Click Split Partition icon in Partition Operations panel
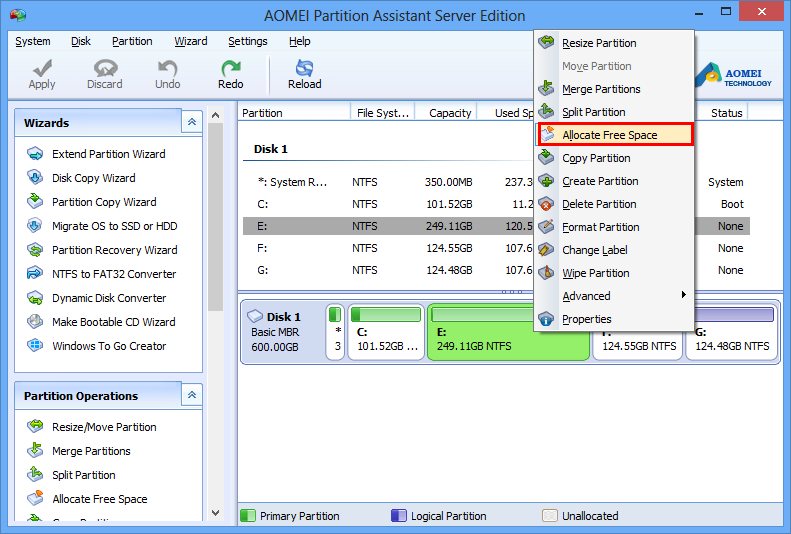 pos(35,474)
